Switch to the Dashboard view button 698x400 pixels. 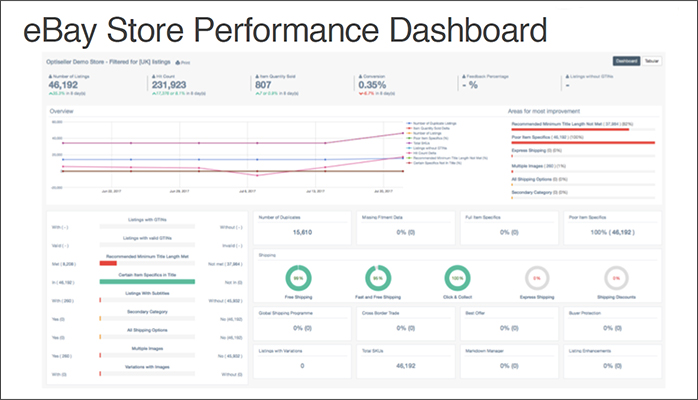point(626,61)
